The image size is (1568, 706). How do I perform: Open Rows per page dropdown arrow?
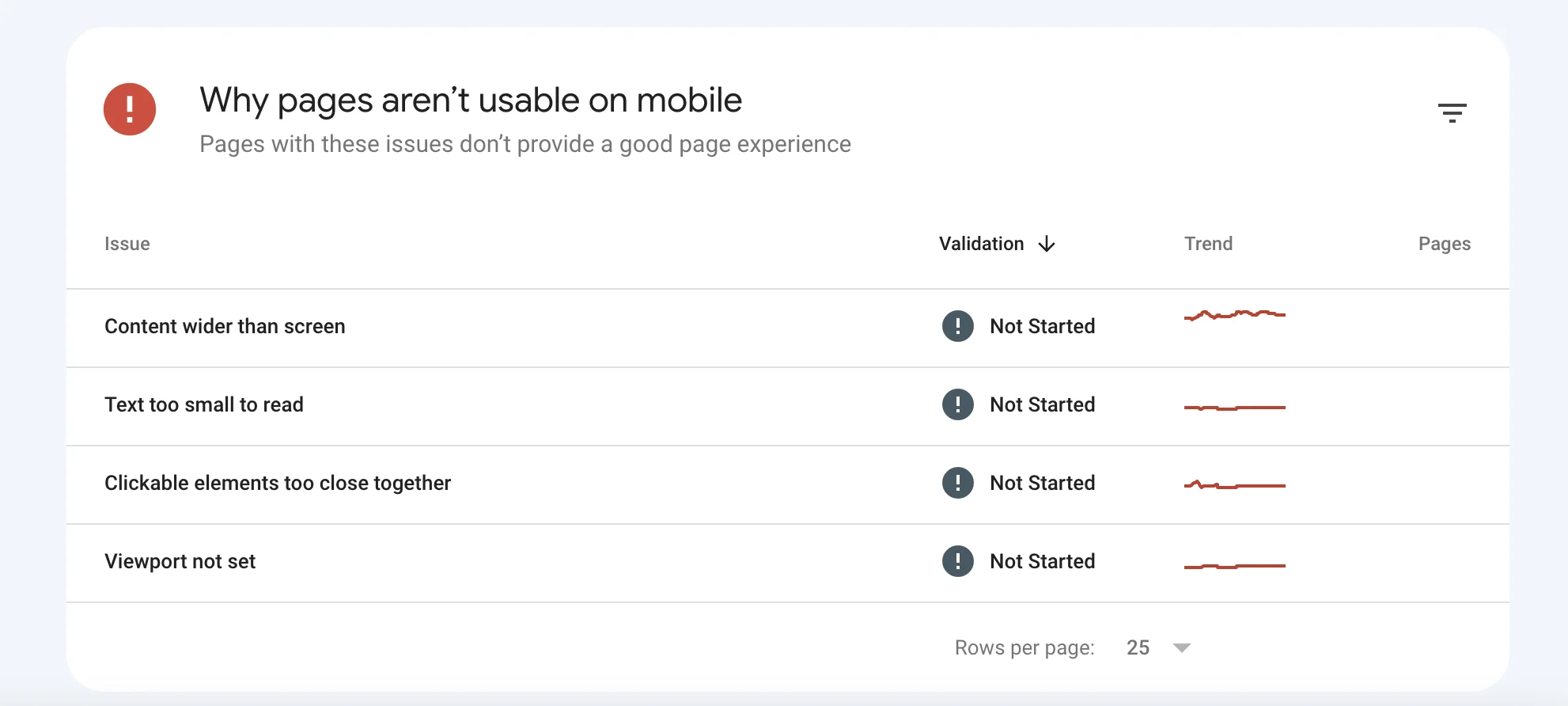(1182, 648)
